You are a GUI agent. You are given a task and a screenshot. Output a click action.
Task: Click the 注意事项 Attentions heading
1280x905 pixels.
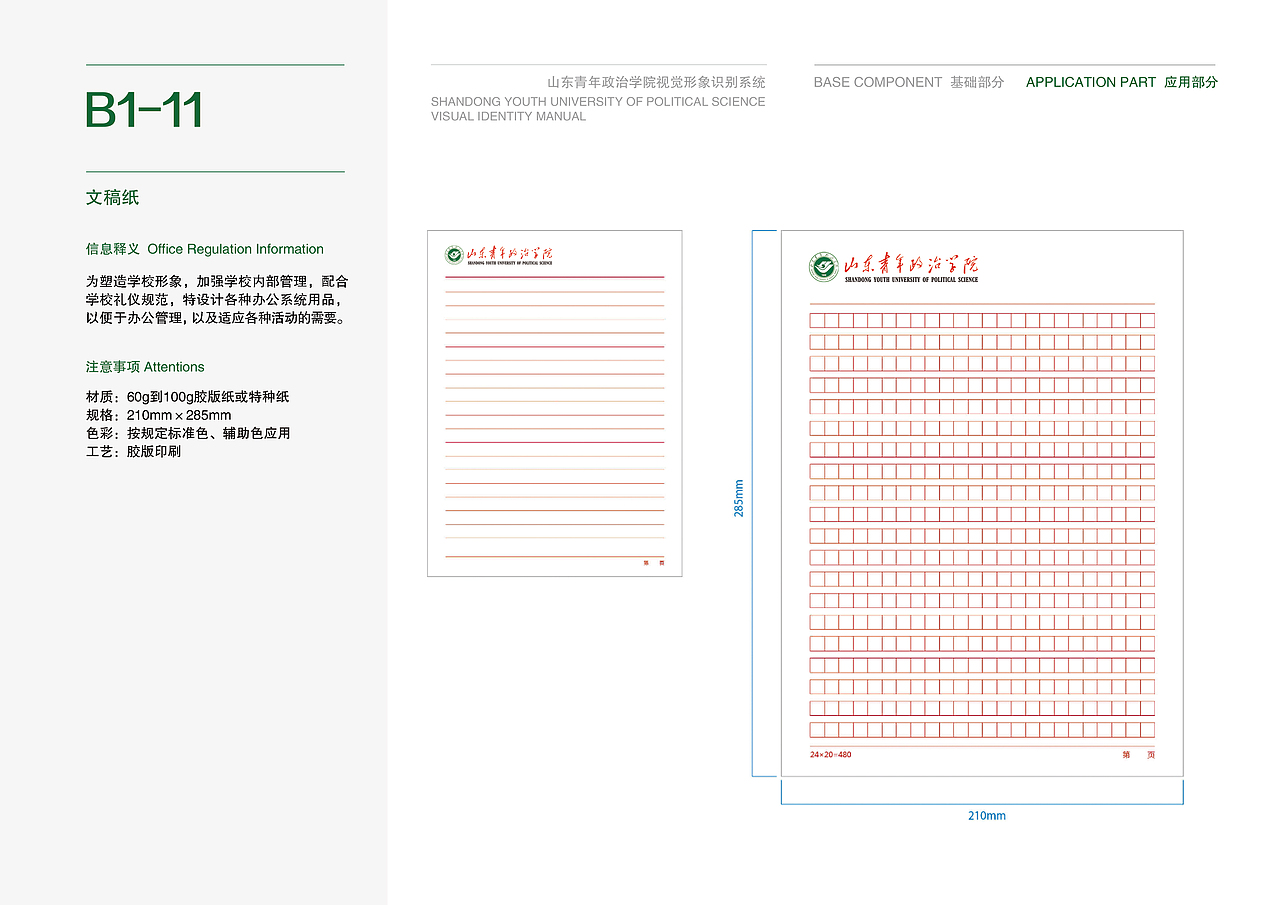145,367
